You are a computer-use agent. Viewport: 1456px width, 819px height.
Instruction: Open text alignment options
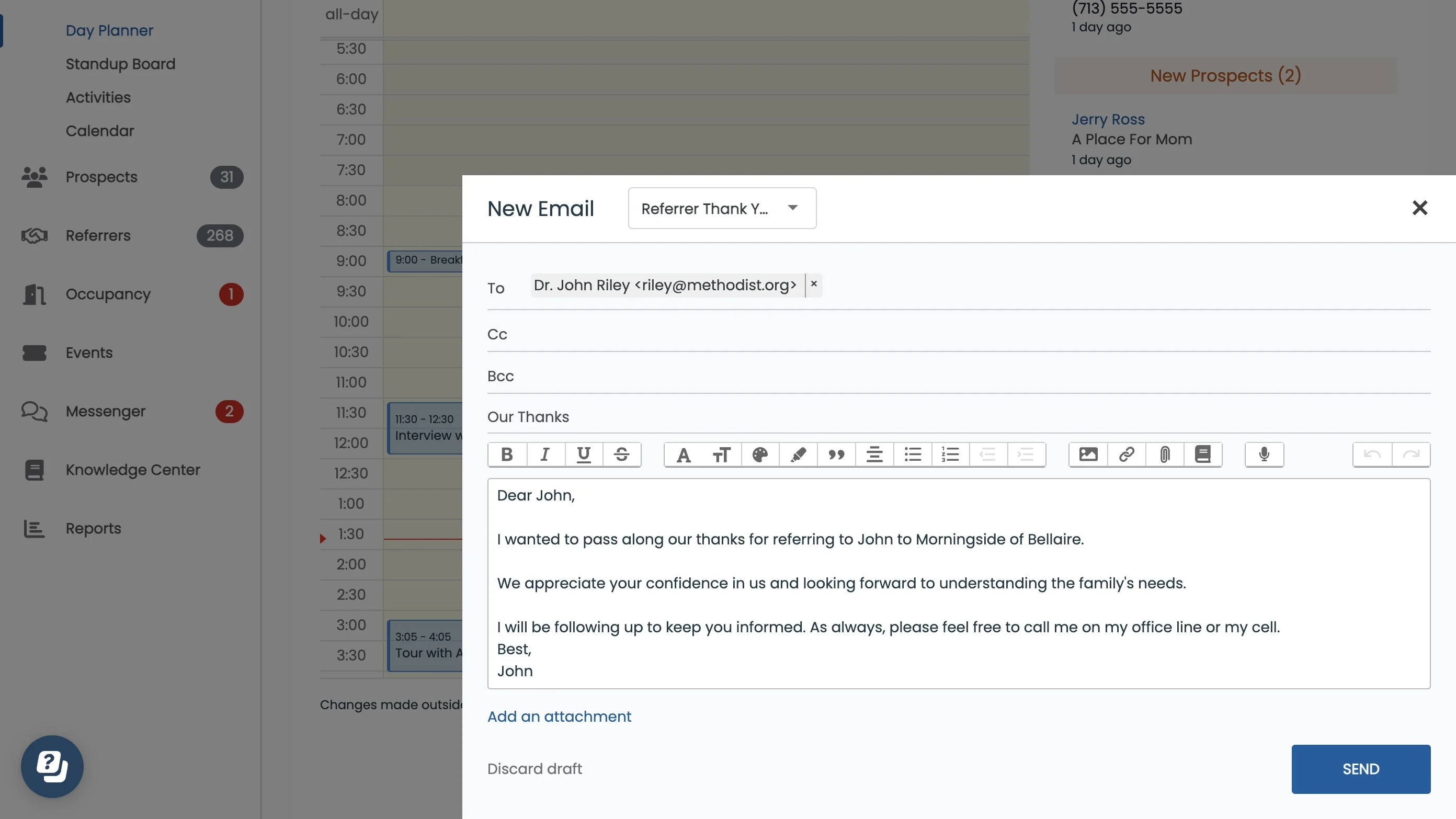pyautogui.click(x=874, y=454)
